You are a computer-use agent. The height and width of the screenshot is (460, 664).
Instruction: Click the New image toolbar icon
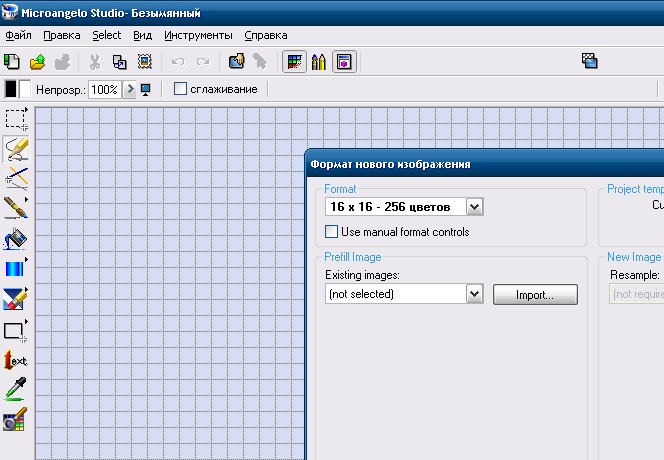tap(11, 62)
